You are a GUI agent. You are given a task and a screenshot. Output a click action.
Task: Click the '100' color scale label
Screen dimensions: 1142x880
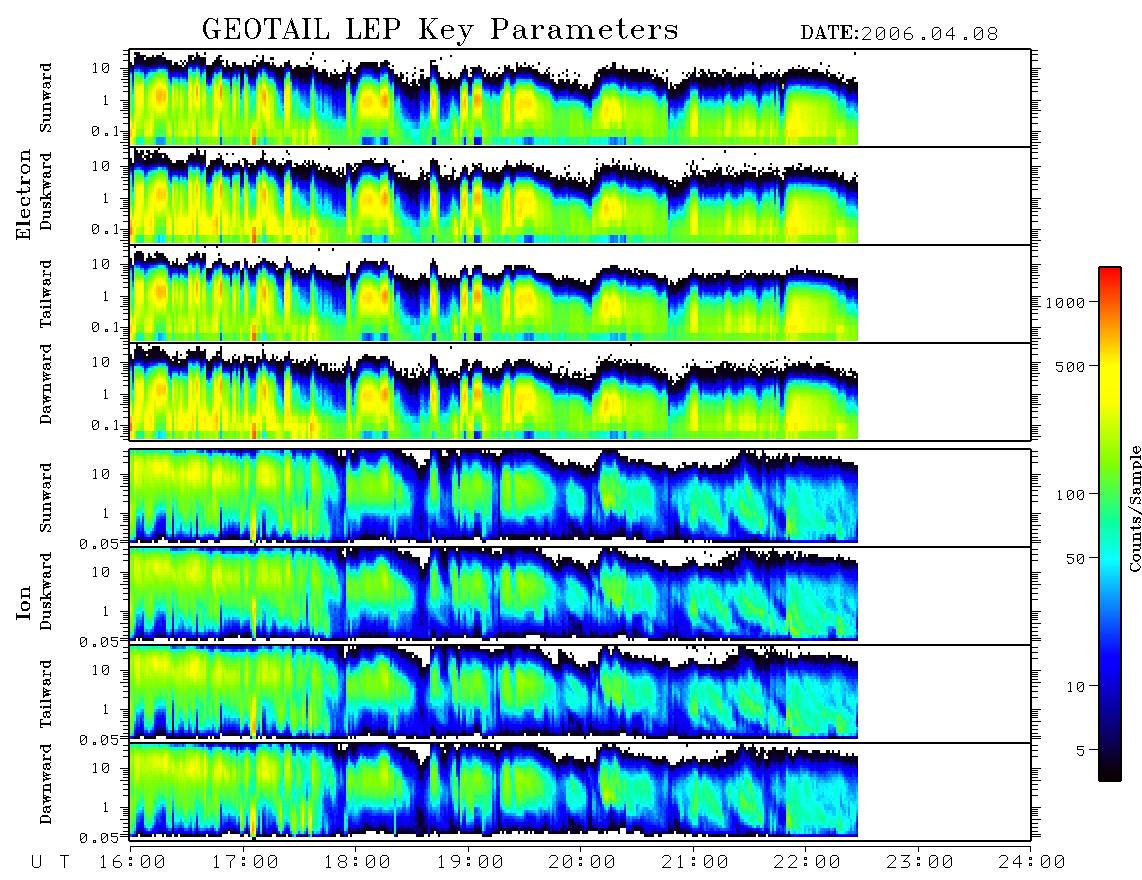[1070, 495]
